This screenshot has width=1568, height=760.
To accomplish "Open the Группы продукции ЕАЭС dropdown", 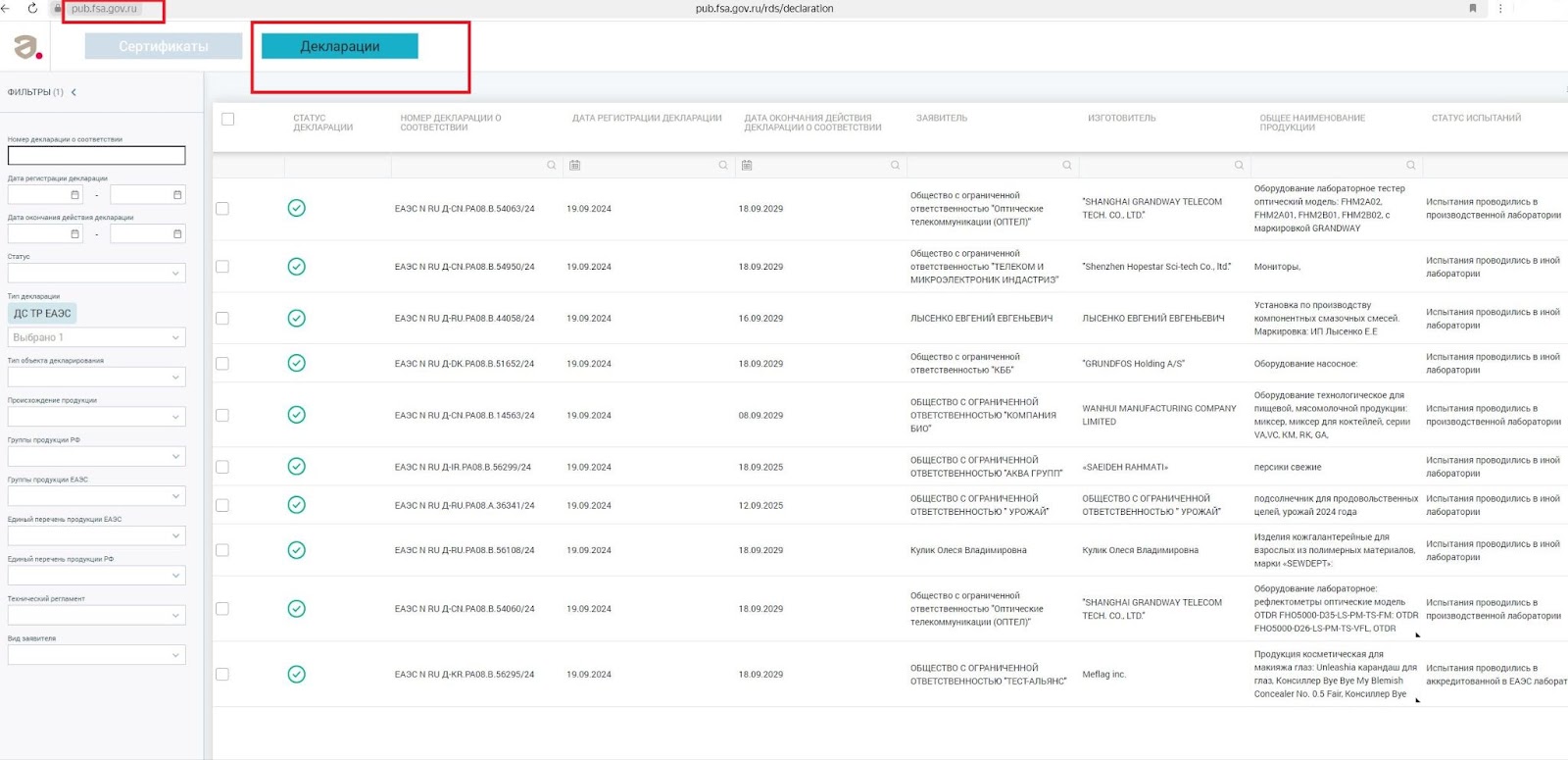I will coord(96,496).
